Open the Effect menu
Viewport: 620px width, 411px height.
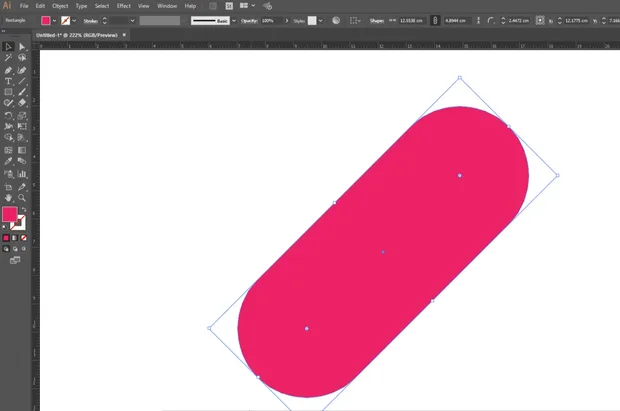(x=123, y=6)
